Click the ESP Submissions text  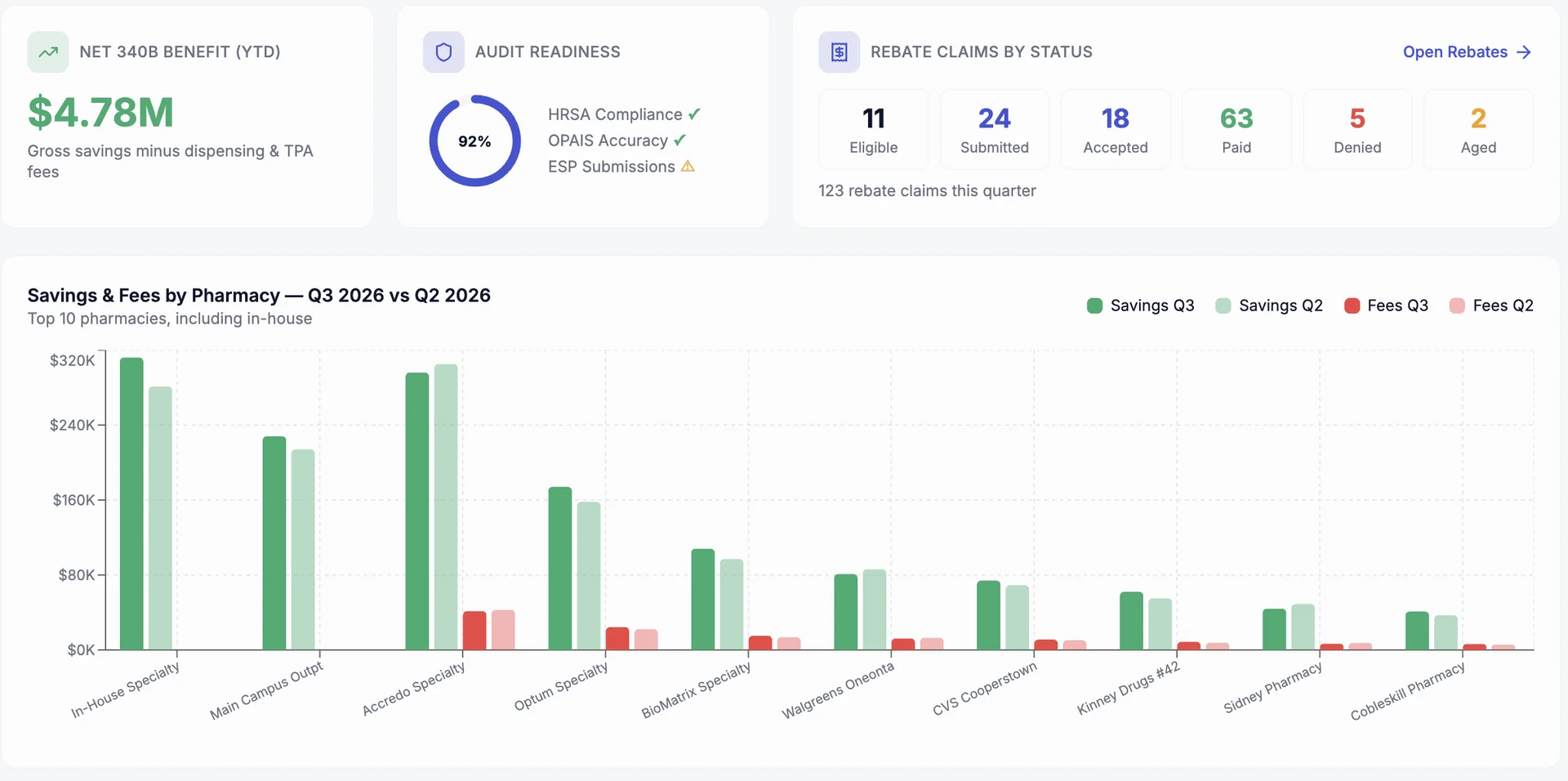click(612, 167)
